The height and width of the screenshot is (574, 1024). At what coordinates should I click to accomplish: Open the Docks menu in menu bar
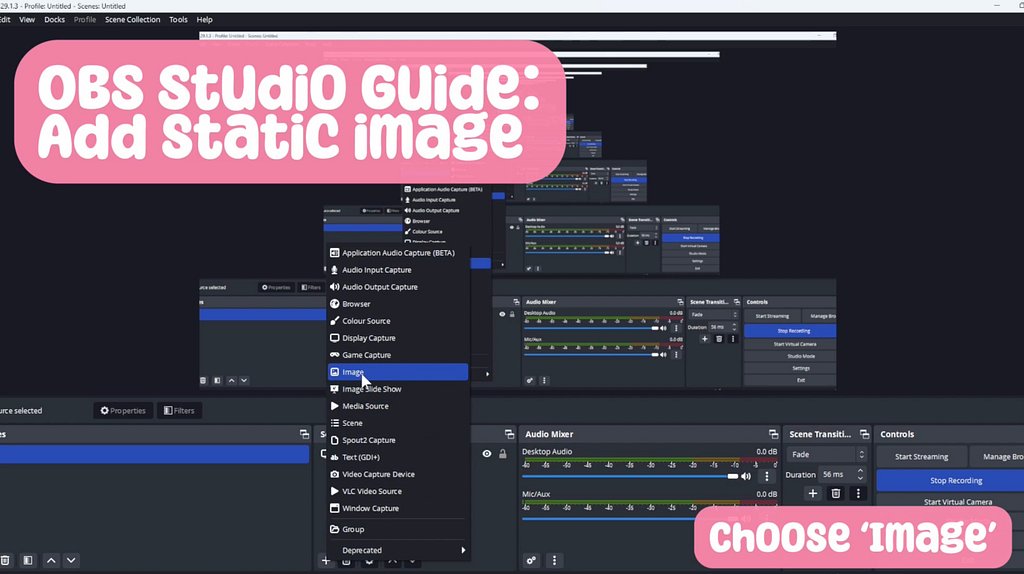[x=55, y=19]
